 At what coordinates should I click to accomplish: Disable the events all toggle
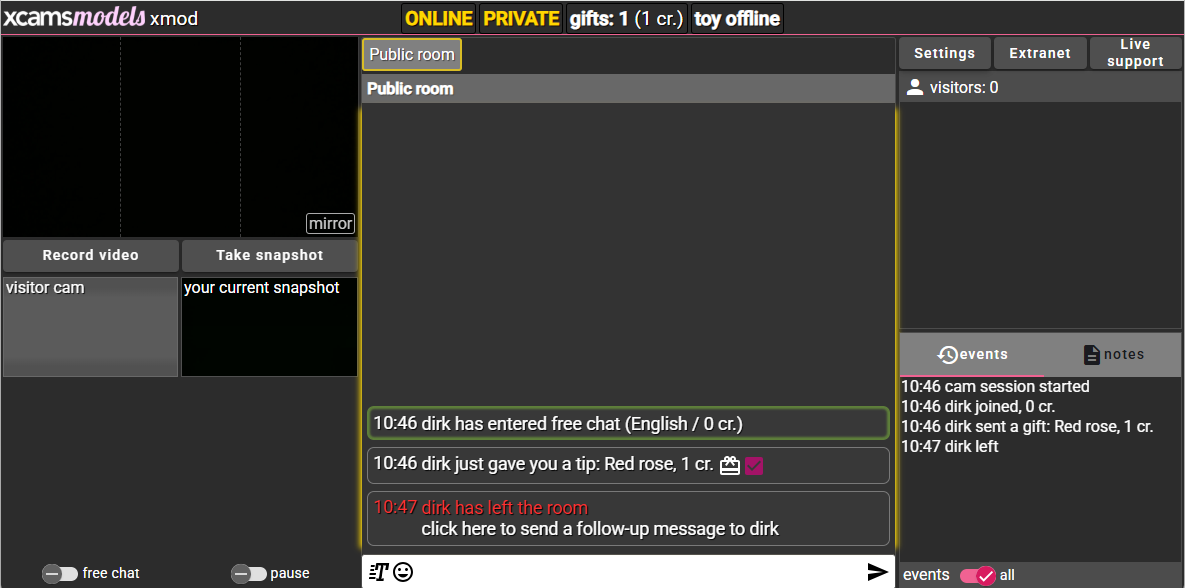[x=978, y=575]
